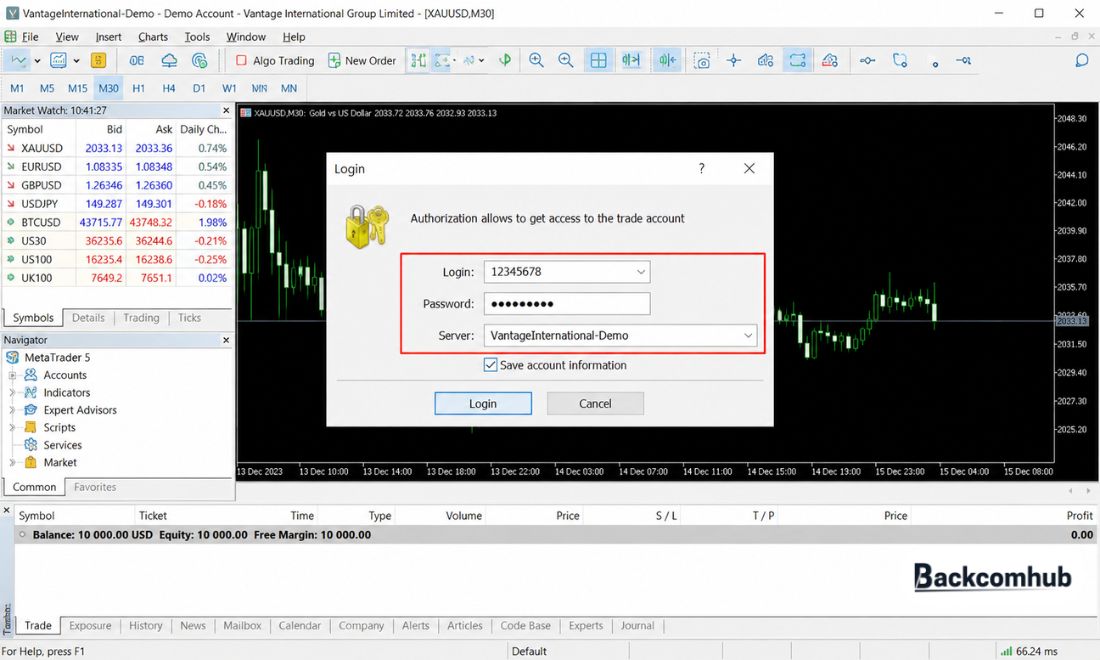Click the MetaTrader 5 tree icon
1100x660 pixels.
(13, 357)
